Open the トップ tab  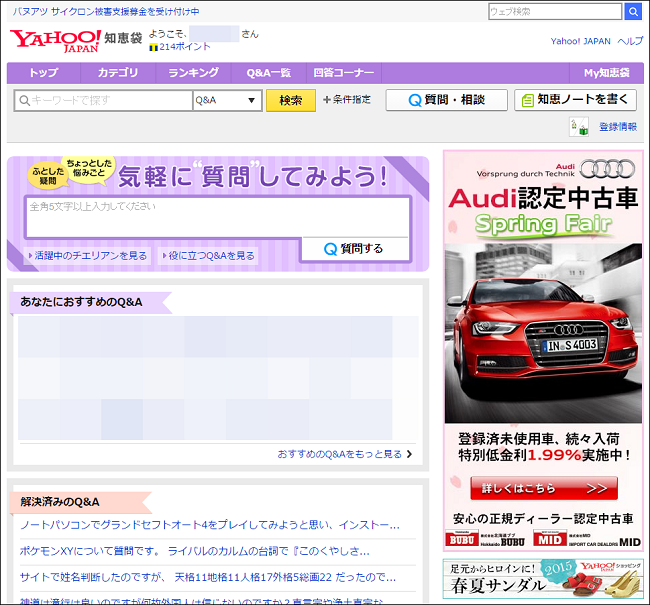[44, 73]
